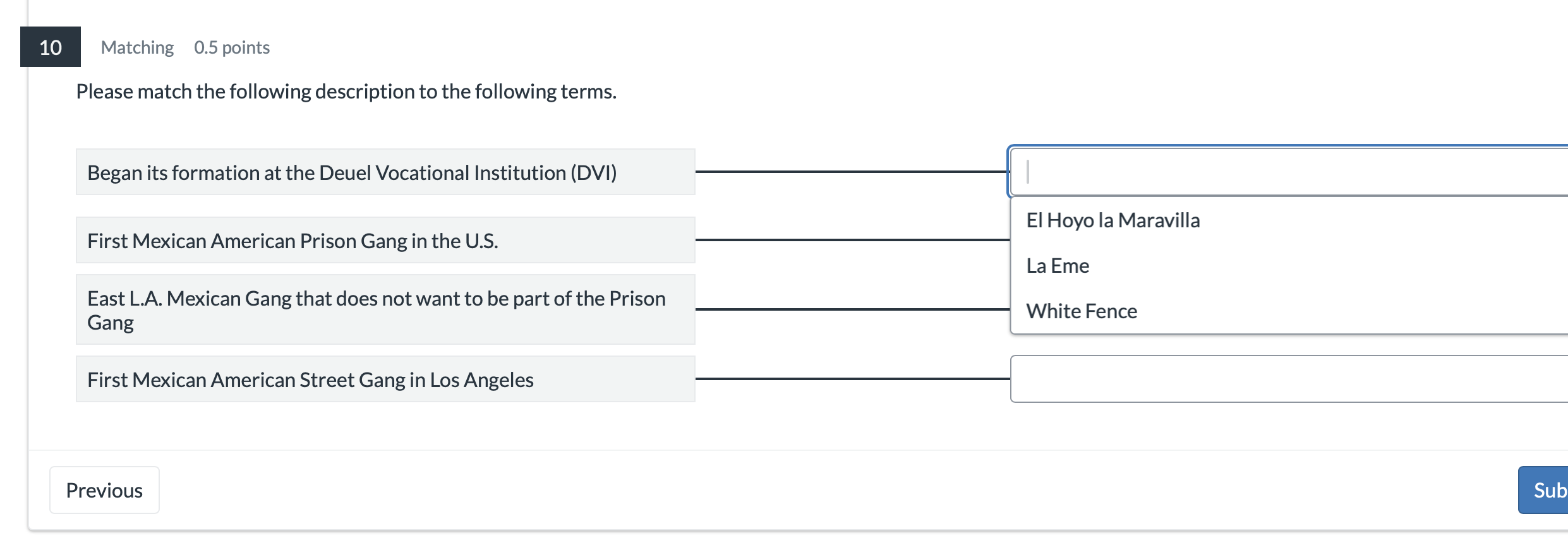Click the Deuel Vocational Institution description box
Screen dimensions: 1568x538
point(385,172)
